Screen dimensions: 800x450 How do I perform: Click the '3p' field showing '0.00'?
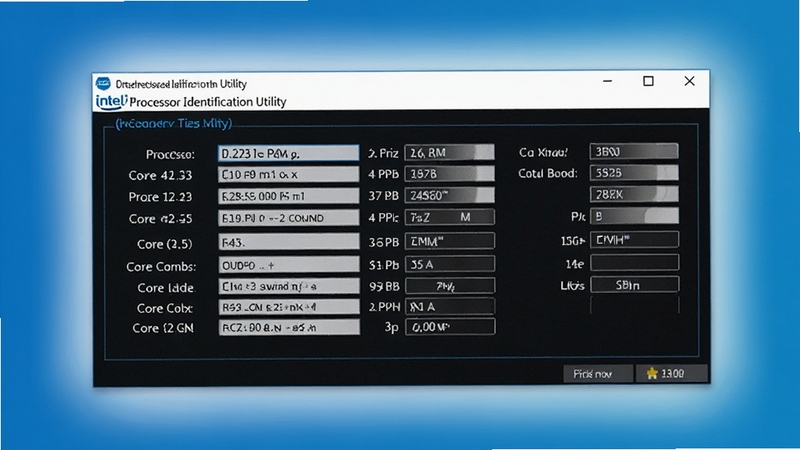click(449, 327)
